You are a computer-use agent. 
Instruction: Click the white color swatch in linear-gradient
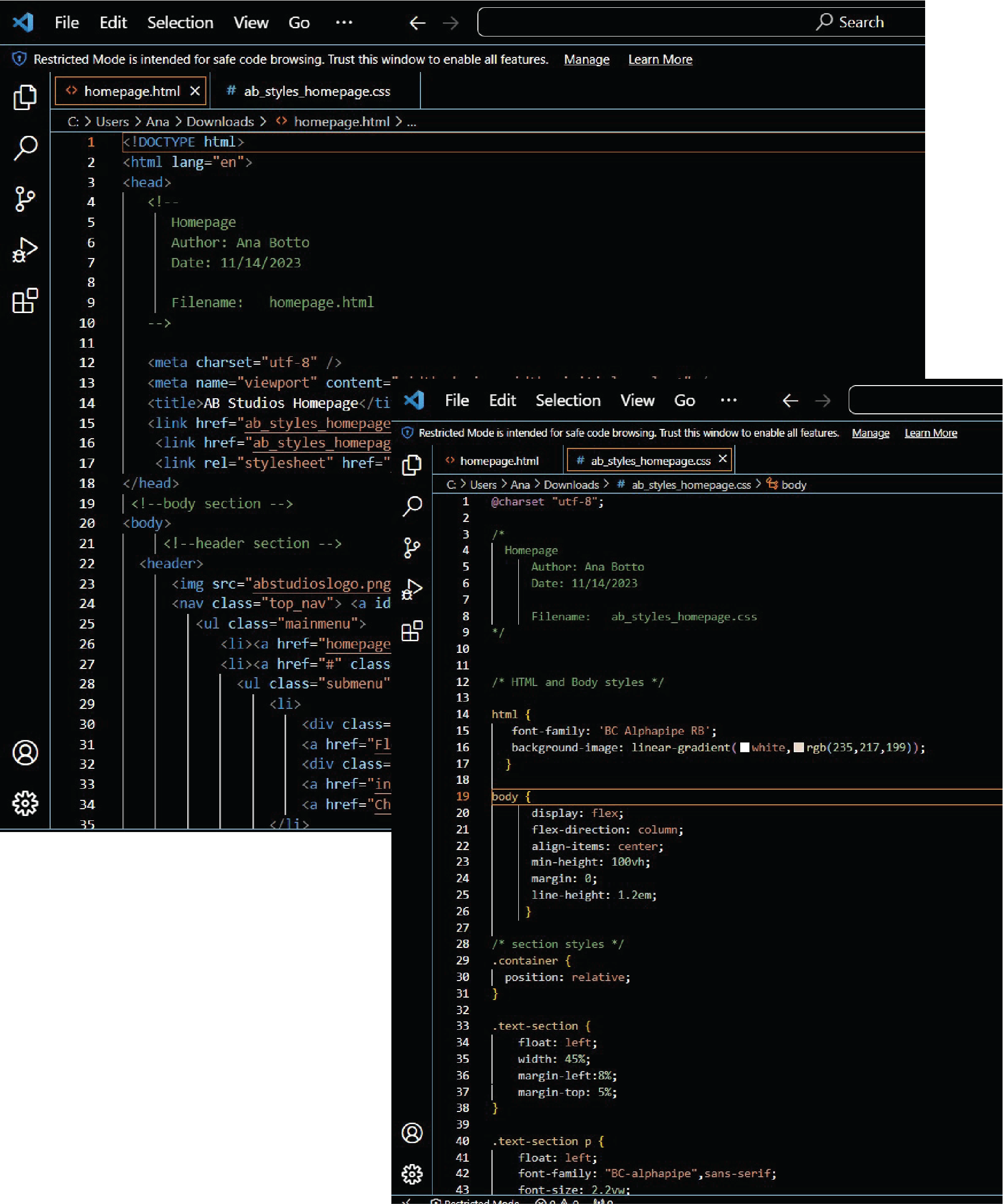[745, 748]
